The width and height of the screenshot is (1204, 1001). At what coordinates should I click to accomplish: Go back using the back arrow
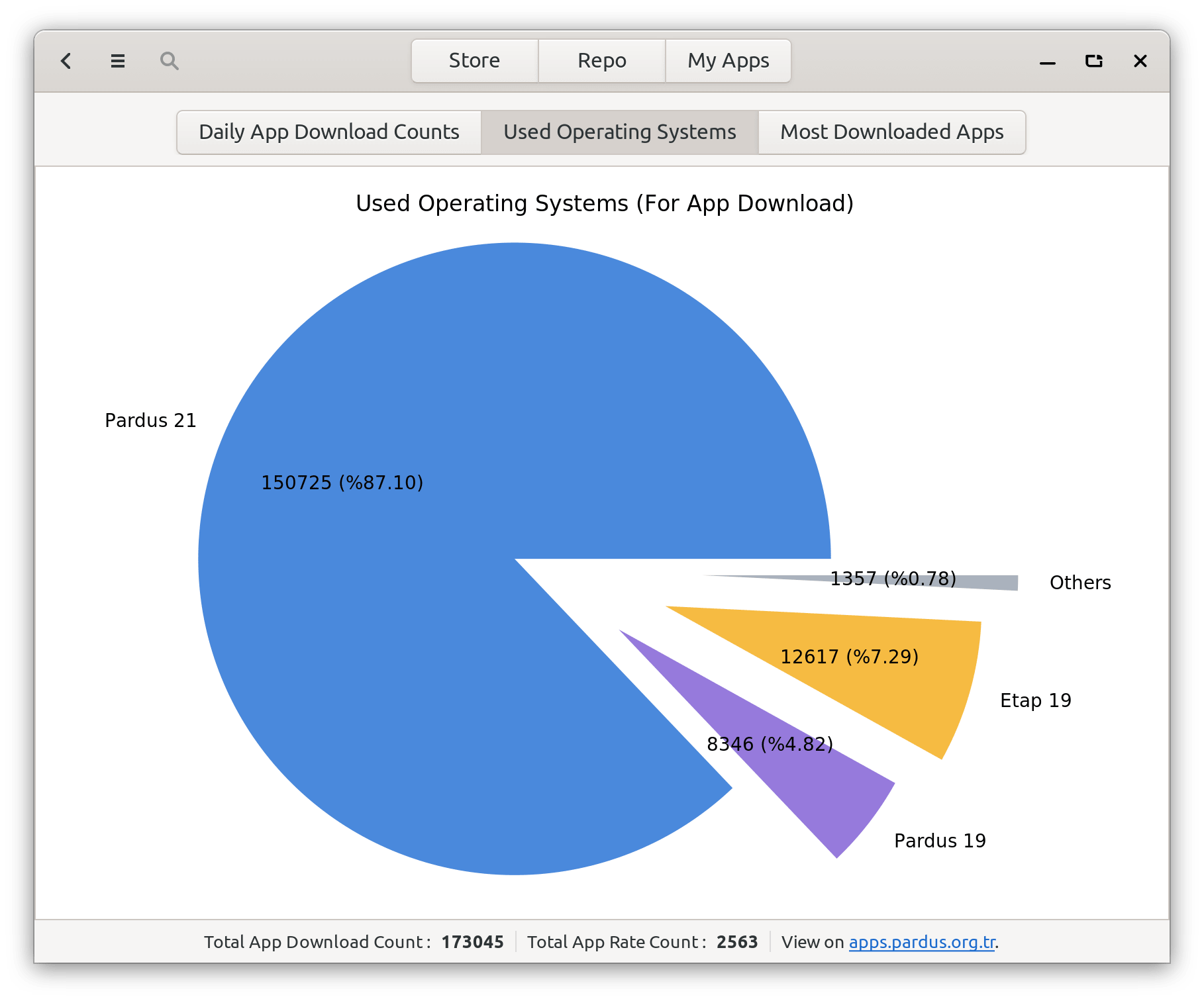pos(66,61)
